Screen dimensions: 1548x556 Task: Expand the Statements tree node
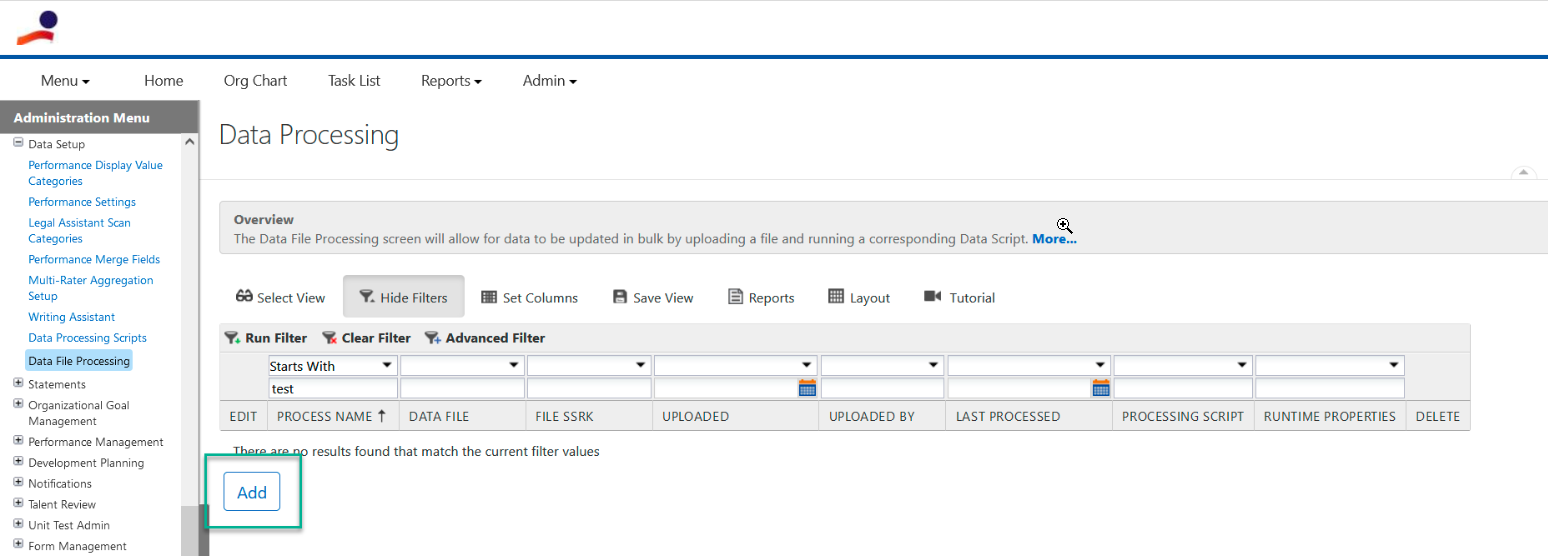[18, 383]
